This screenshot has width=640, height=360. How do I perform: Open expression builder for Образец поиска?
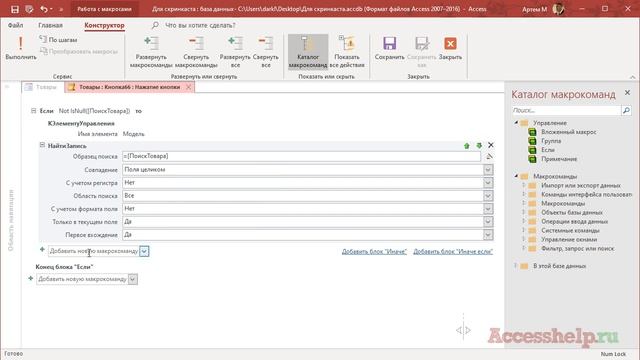click(x=489, y=156)
